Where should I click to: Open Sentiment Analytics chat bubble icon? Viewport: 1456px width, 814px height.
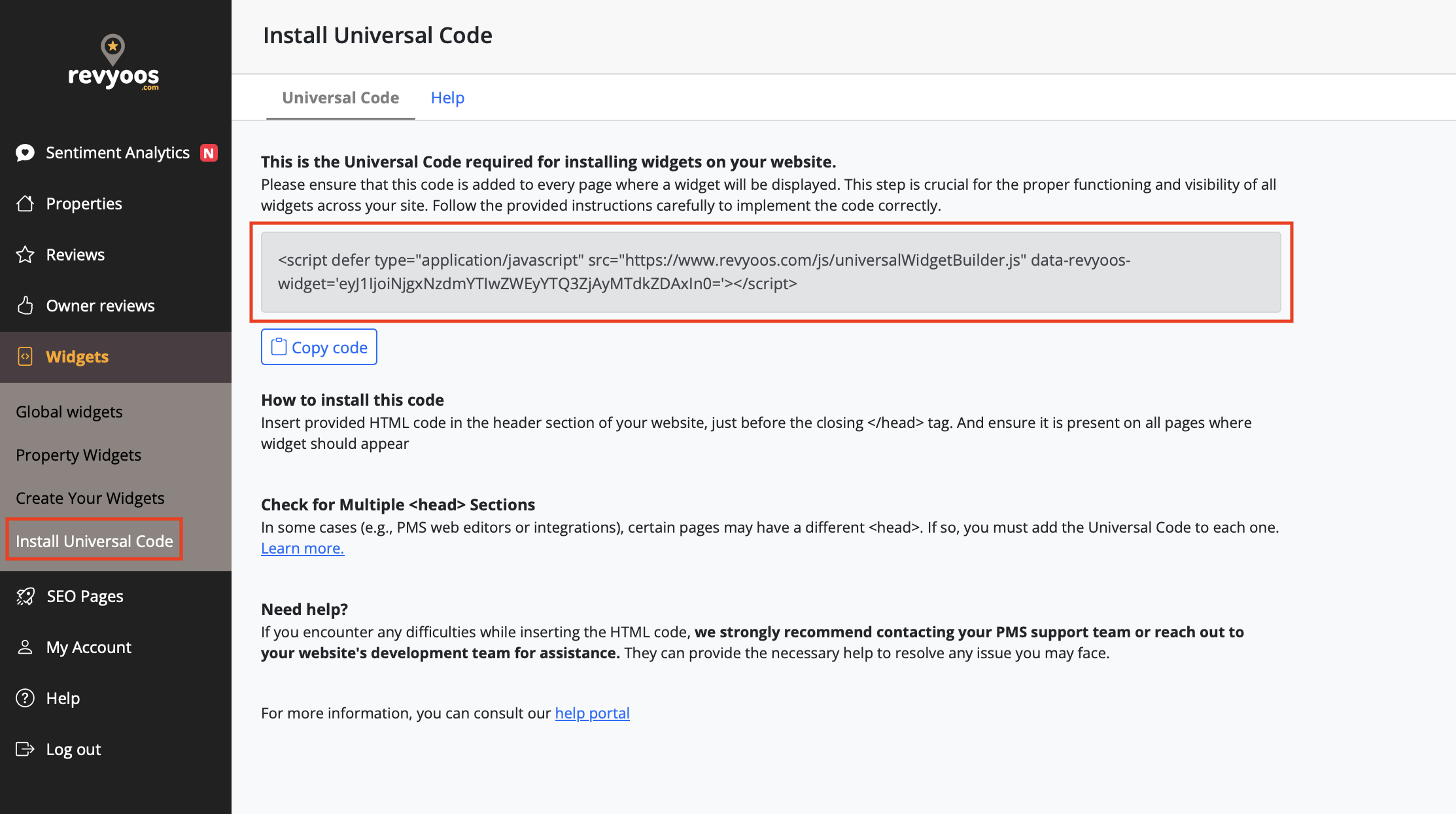[25, 152]
